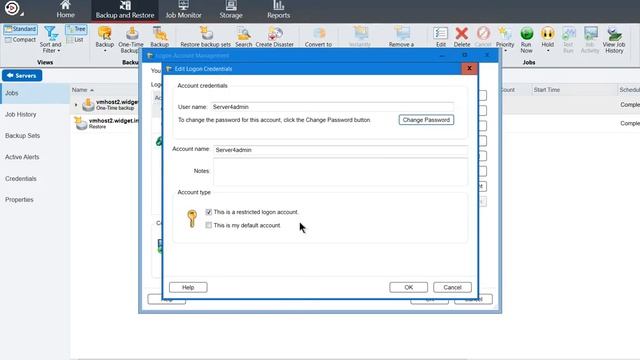Select Jobs in the sidebar
This screenshot has height=360, width=640.
(x=35, y=93)
